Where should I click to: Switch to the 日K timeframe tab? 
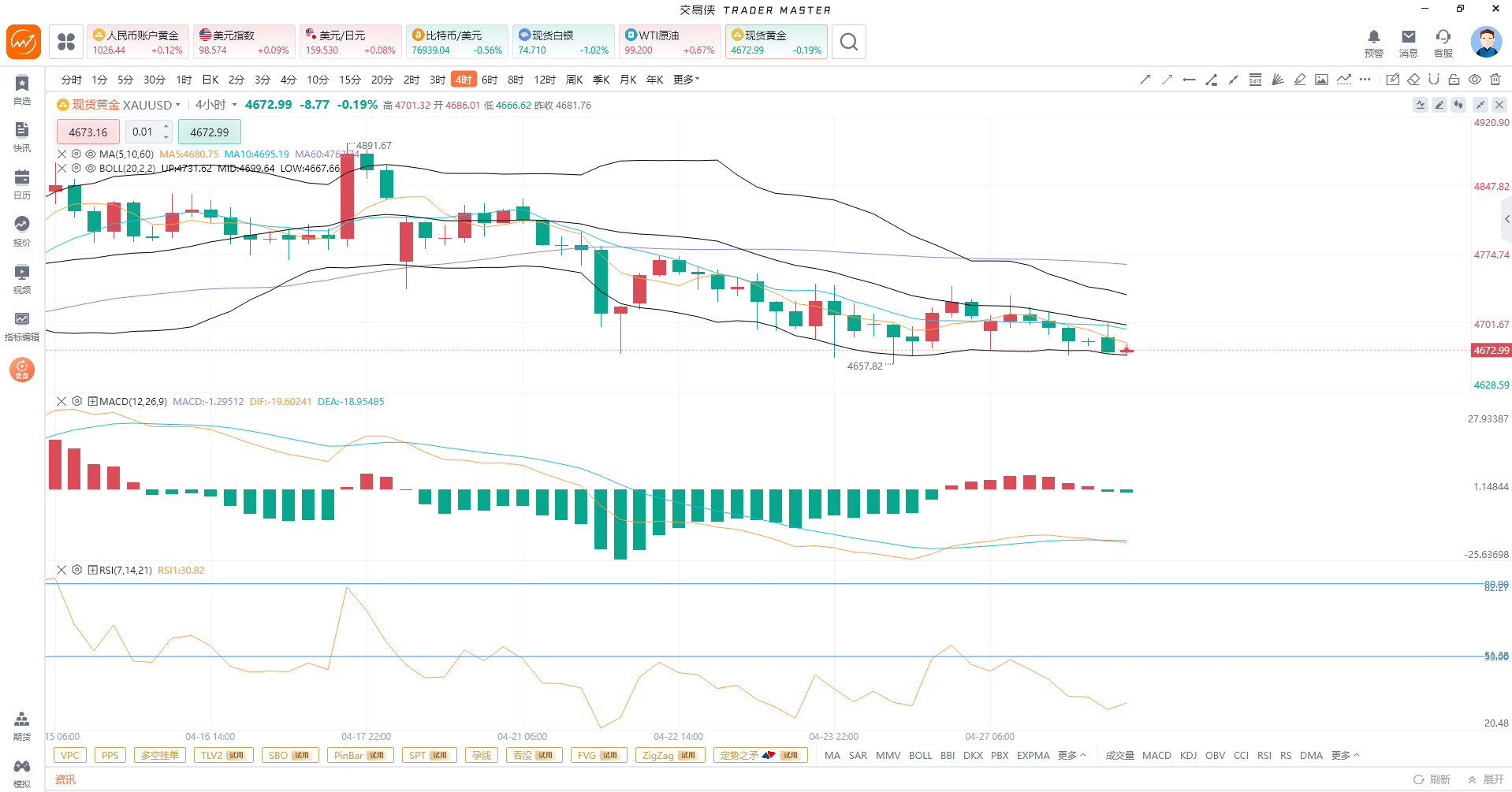[x=210, y=80]
